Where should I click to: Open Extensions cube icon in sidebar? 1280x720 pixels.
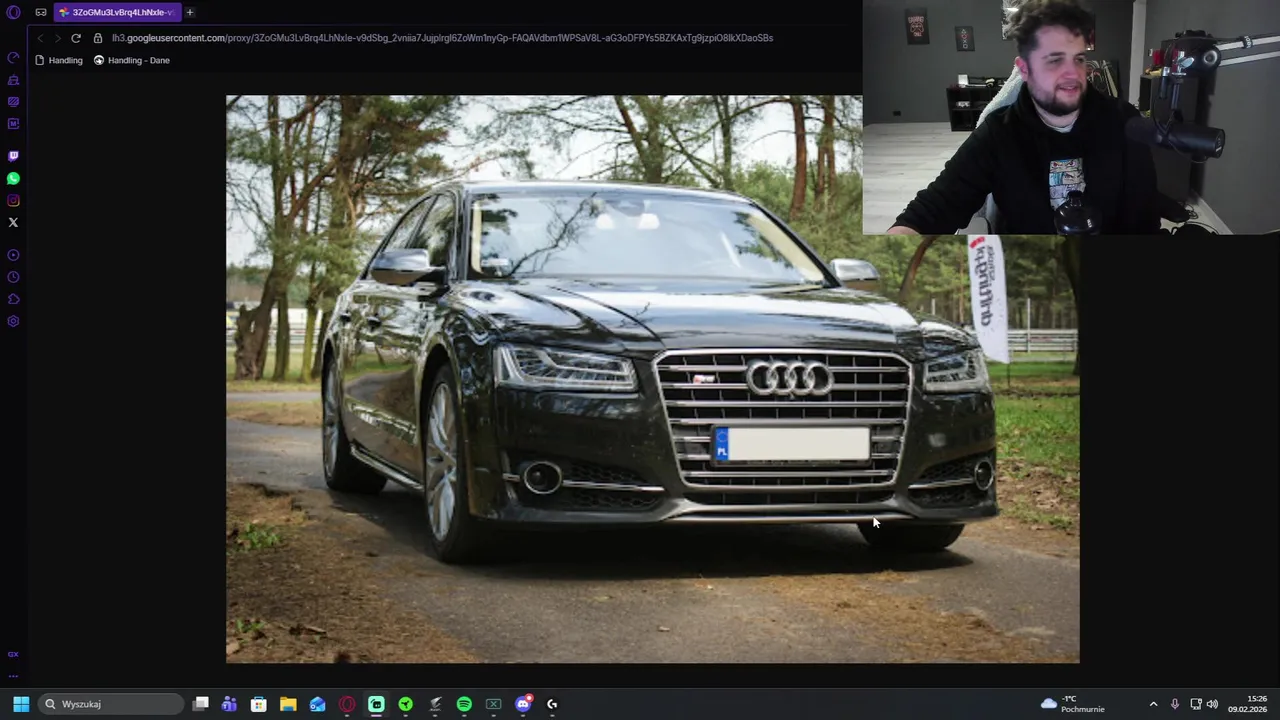coord(13,299)
